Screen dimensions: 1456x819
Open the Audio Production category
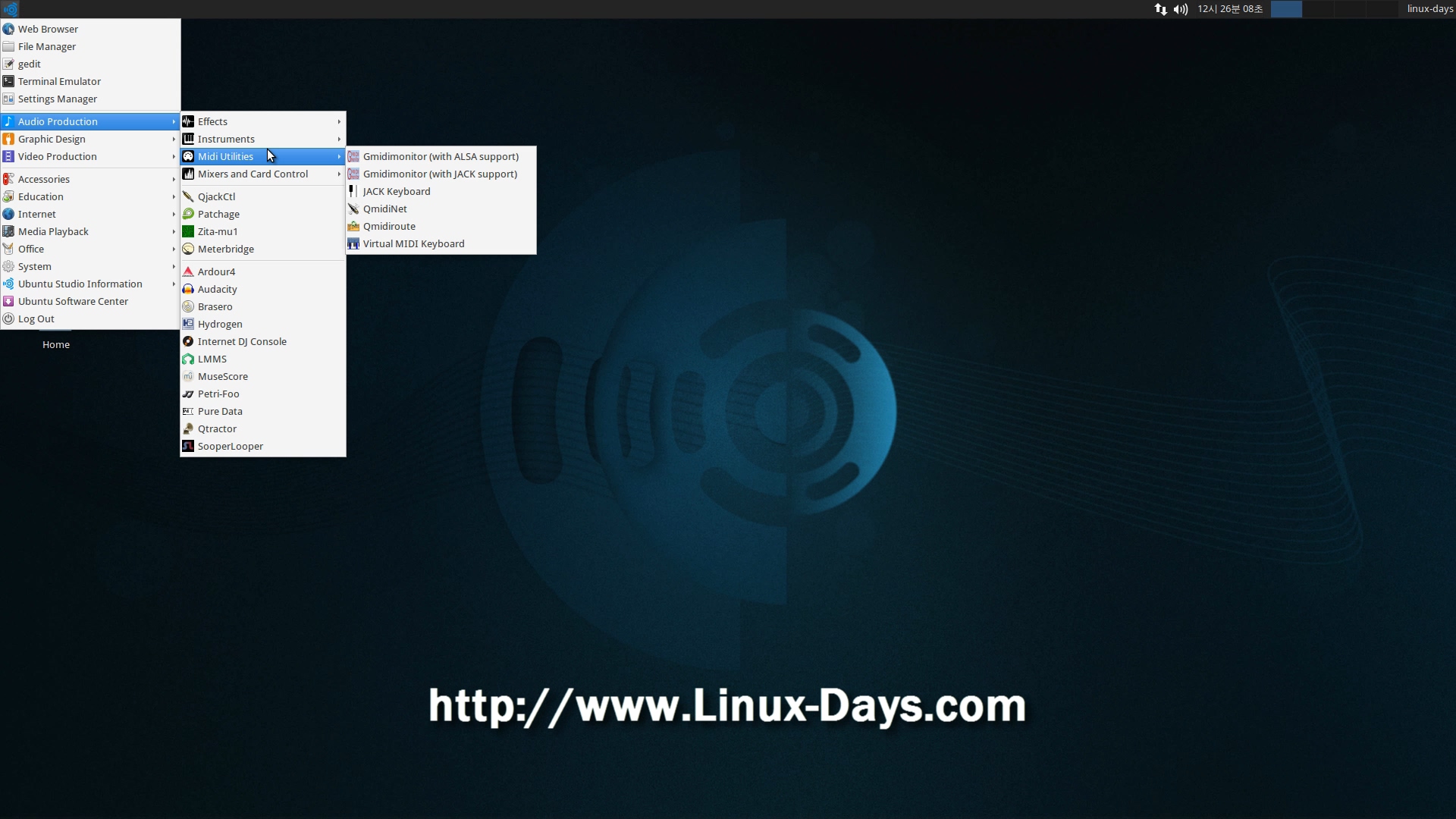pyautogui.click(x=90, y=121)
